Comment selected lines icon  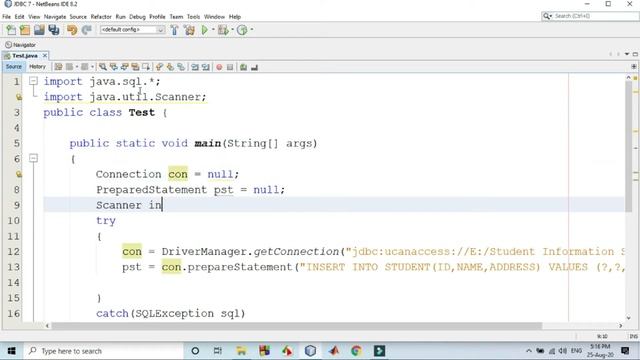pos(243,67)
